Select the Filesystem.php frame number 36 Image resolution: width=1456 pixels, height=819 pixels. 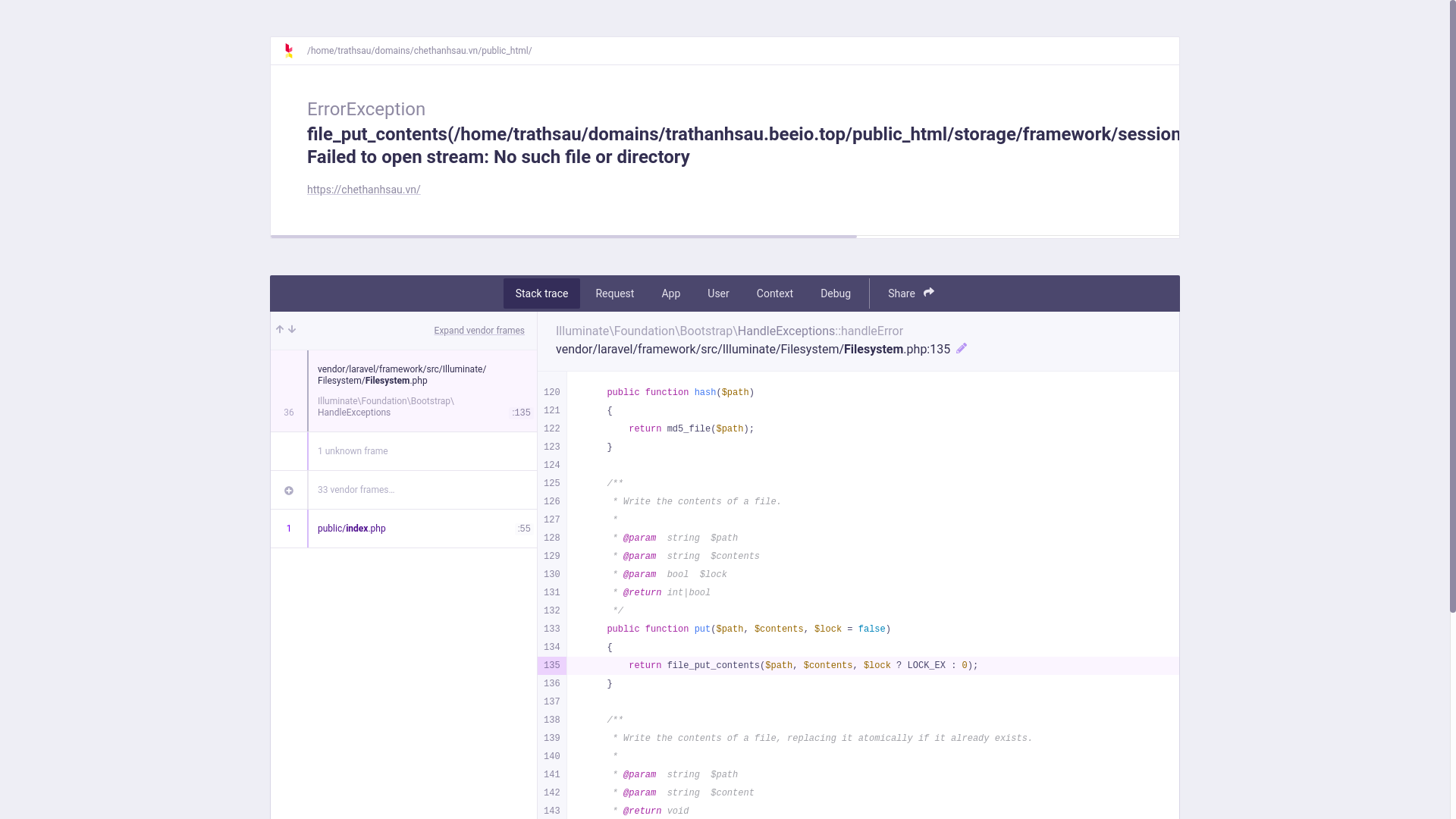pos(403,391)
